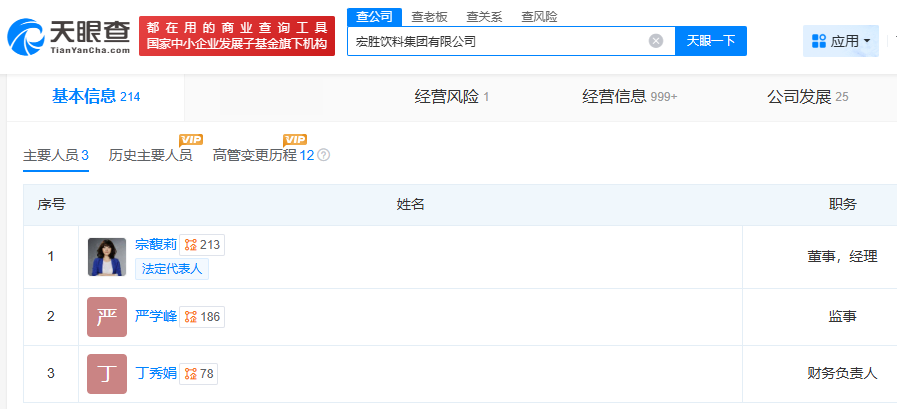Select the row number 3 cell
This screenshot has height=409, width=897.
(x=51, y=374)
